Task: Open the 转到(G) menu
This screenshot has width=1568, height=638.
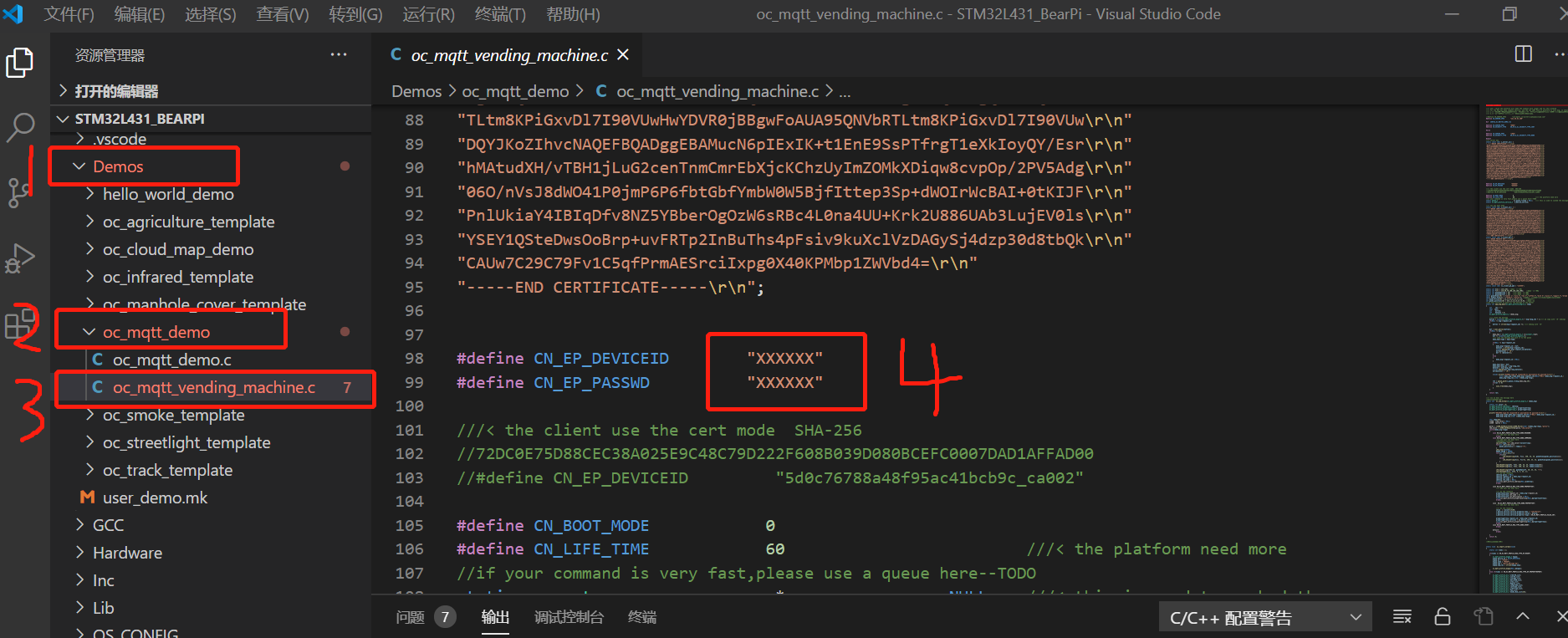Action: [355, 14]
